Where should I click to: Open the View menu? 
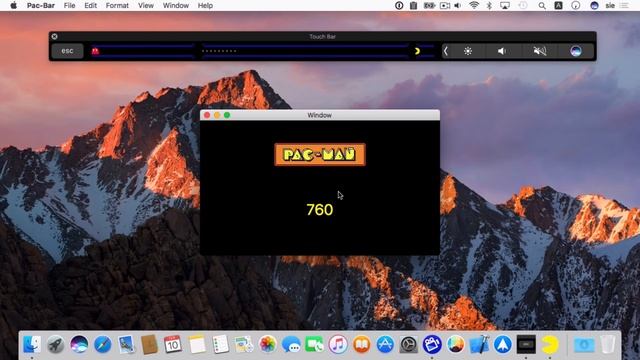[x=146, y=5]
